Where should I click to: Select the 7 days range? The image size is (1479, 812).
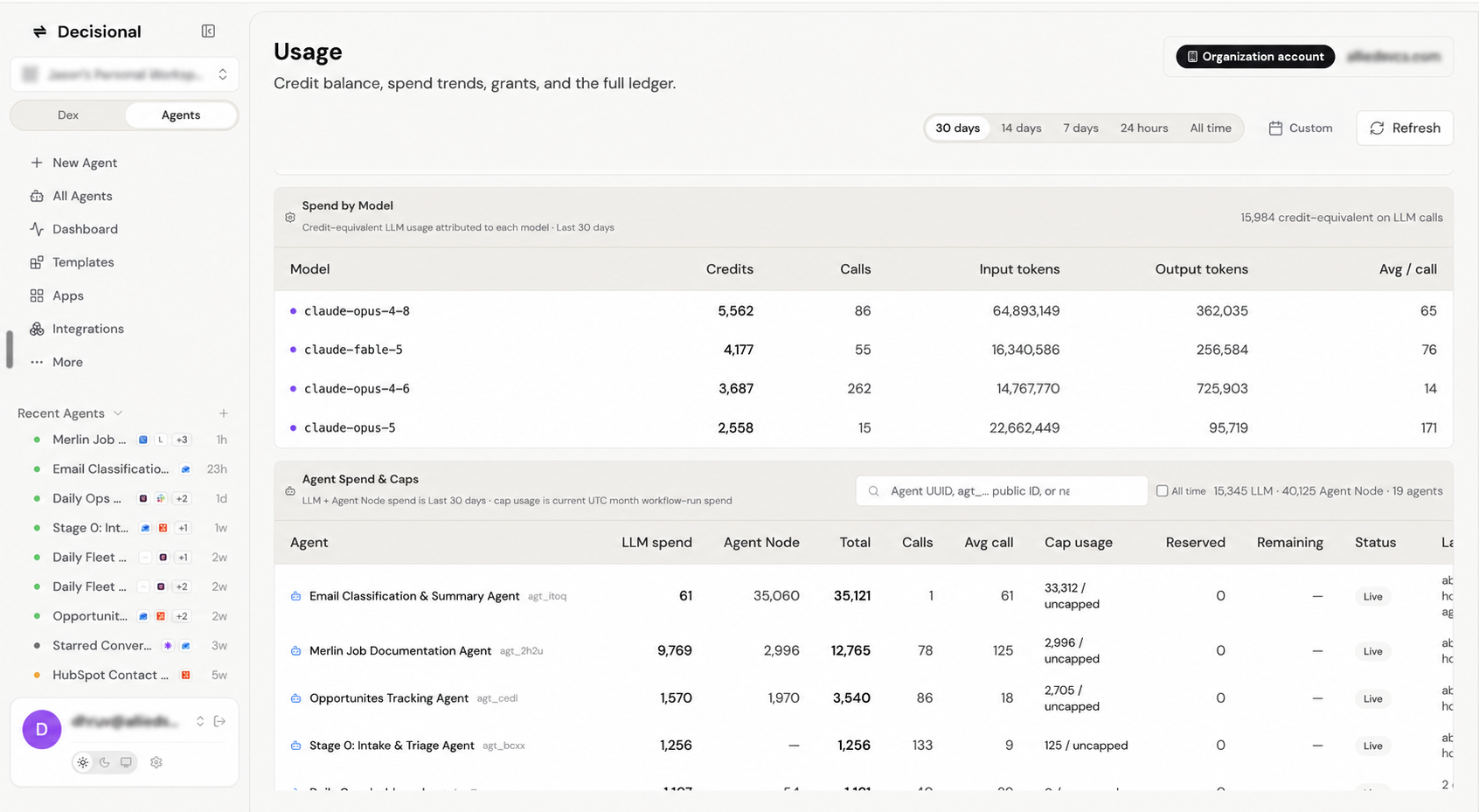point(1080,128)
